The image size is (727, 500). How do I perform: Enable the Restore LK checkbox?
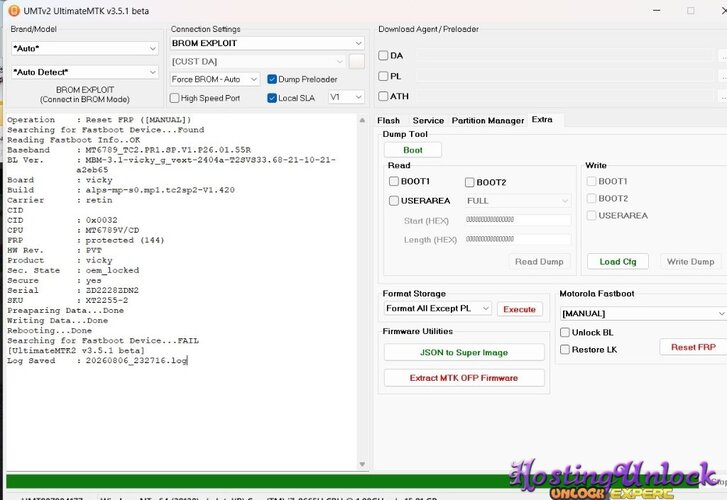point(565,349)
